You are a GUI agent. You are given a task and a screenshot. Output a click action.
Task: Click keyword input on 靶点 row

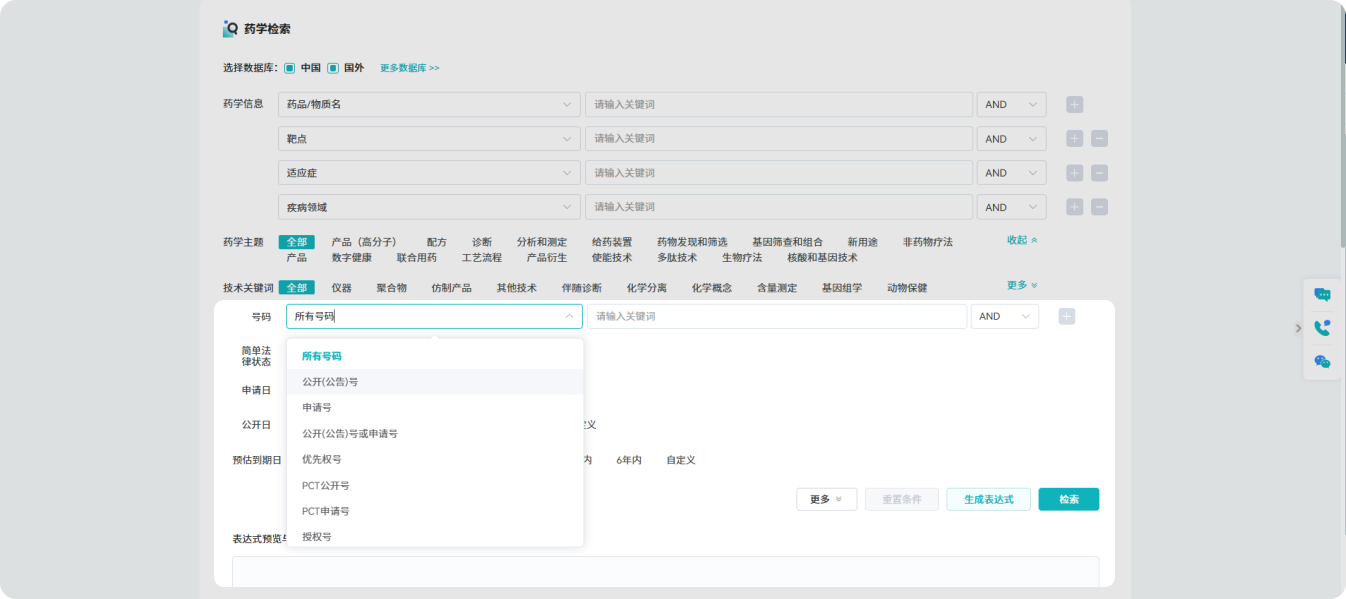[x=779, y=139]
